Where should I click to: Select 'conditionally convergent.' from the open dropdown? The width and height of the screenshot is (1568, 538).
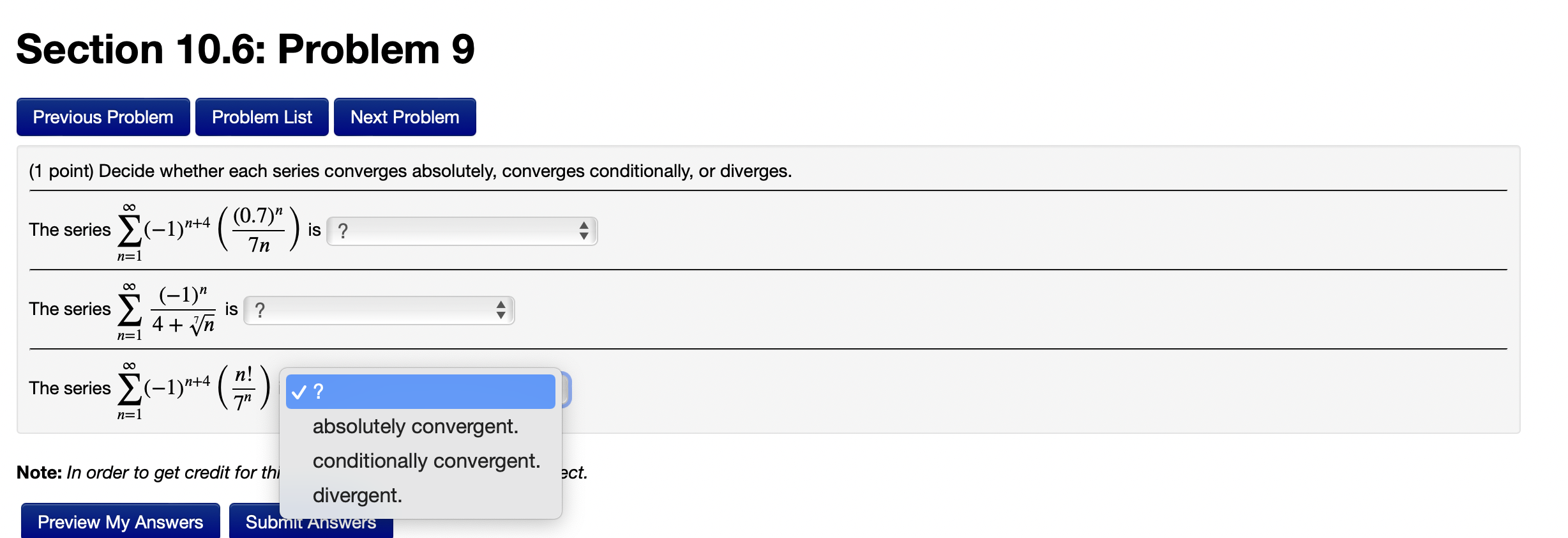(426, 460)
